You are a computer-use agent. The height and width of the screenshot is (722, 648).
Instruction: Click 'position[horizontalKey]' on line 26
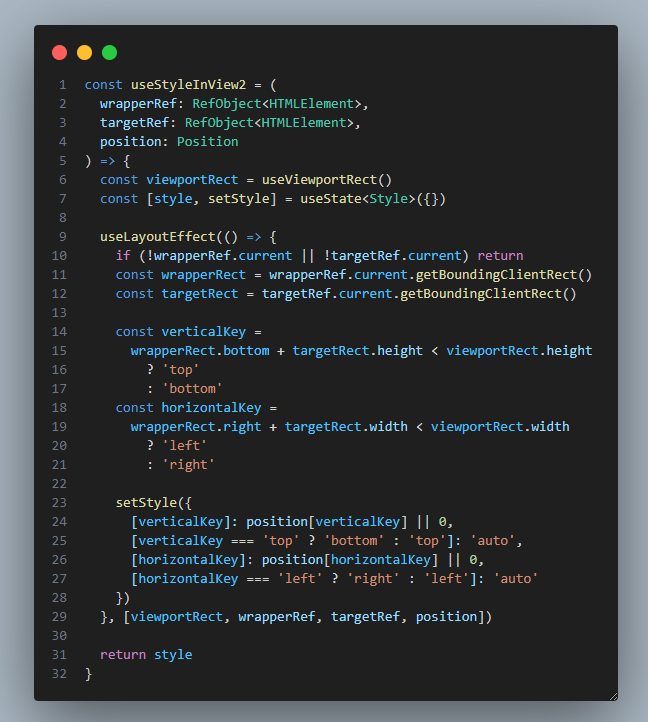pyautogui.click(x=350, y=560)
